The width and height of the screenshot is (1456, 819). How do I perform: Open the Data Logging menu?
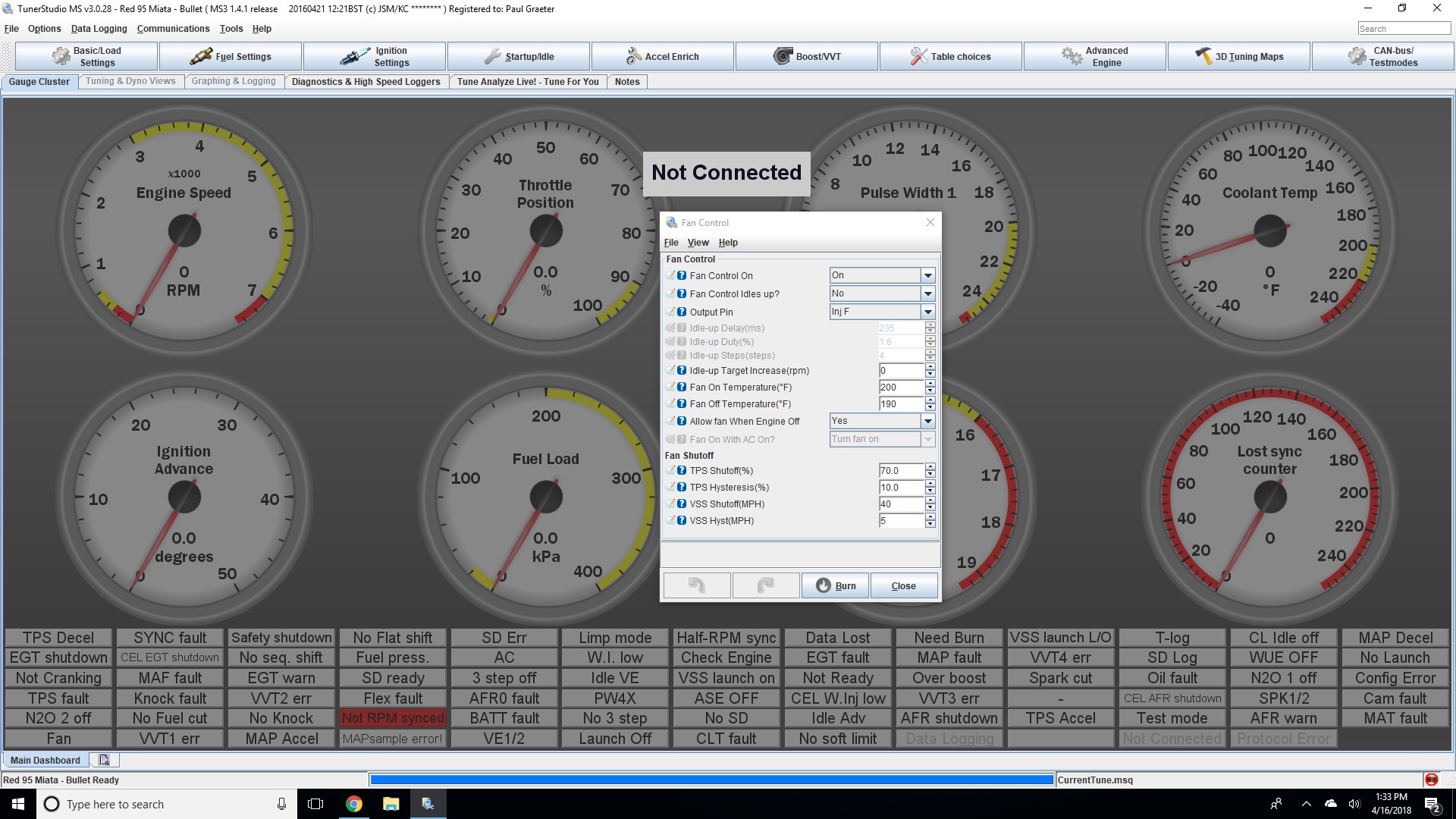[99, 29]
